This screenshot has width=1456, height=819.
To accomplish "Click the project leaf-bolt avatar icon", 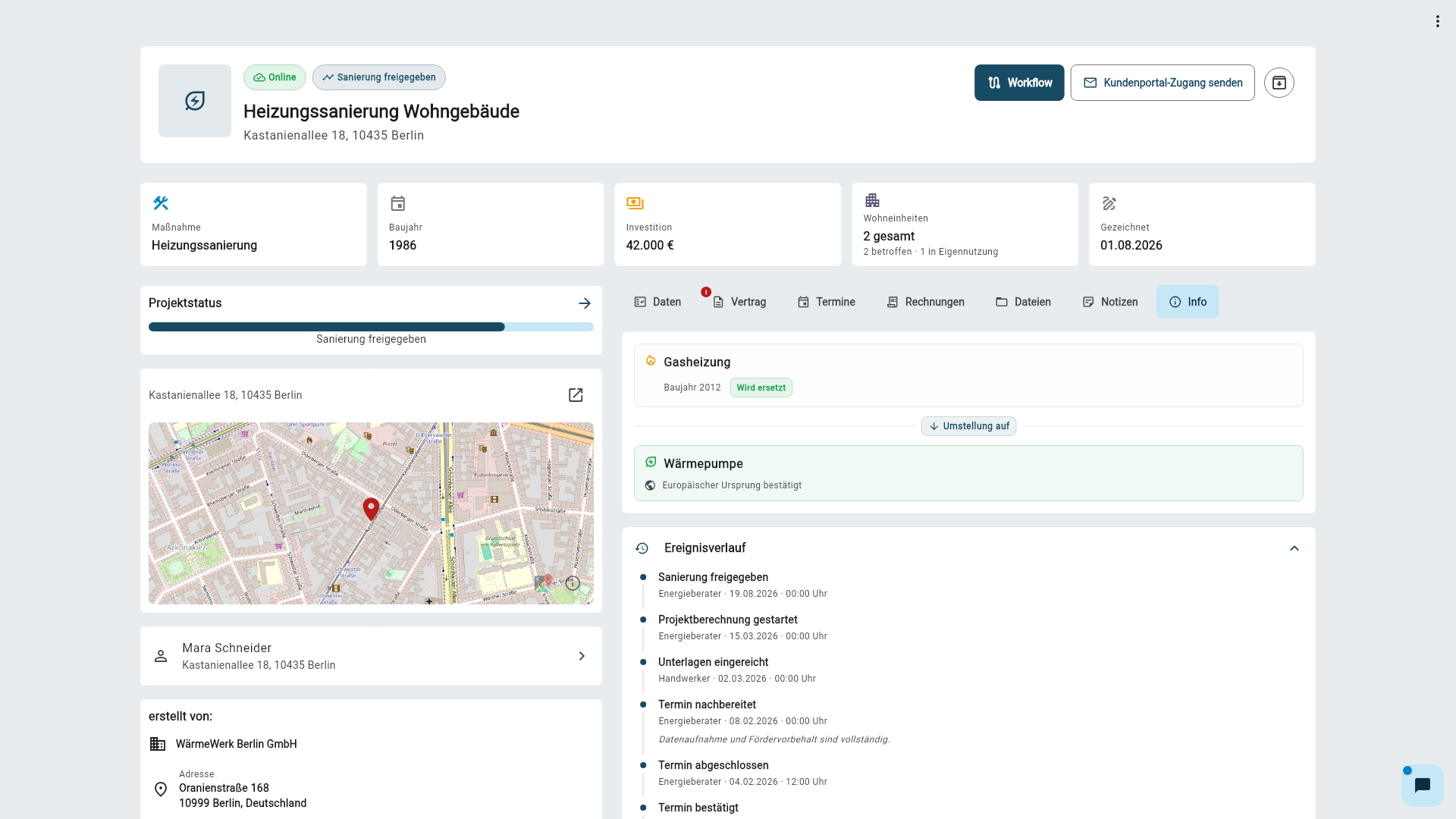I will [195, 101].
